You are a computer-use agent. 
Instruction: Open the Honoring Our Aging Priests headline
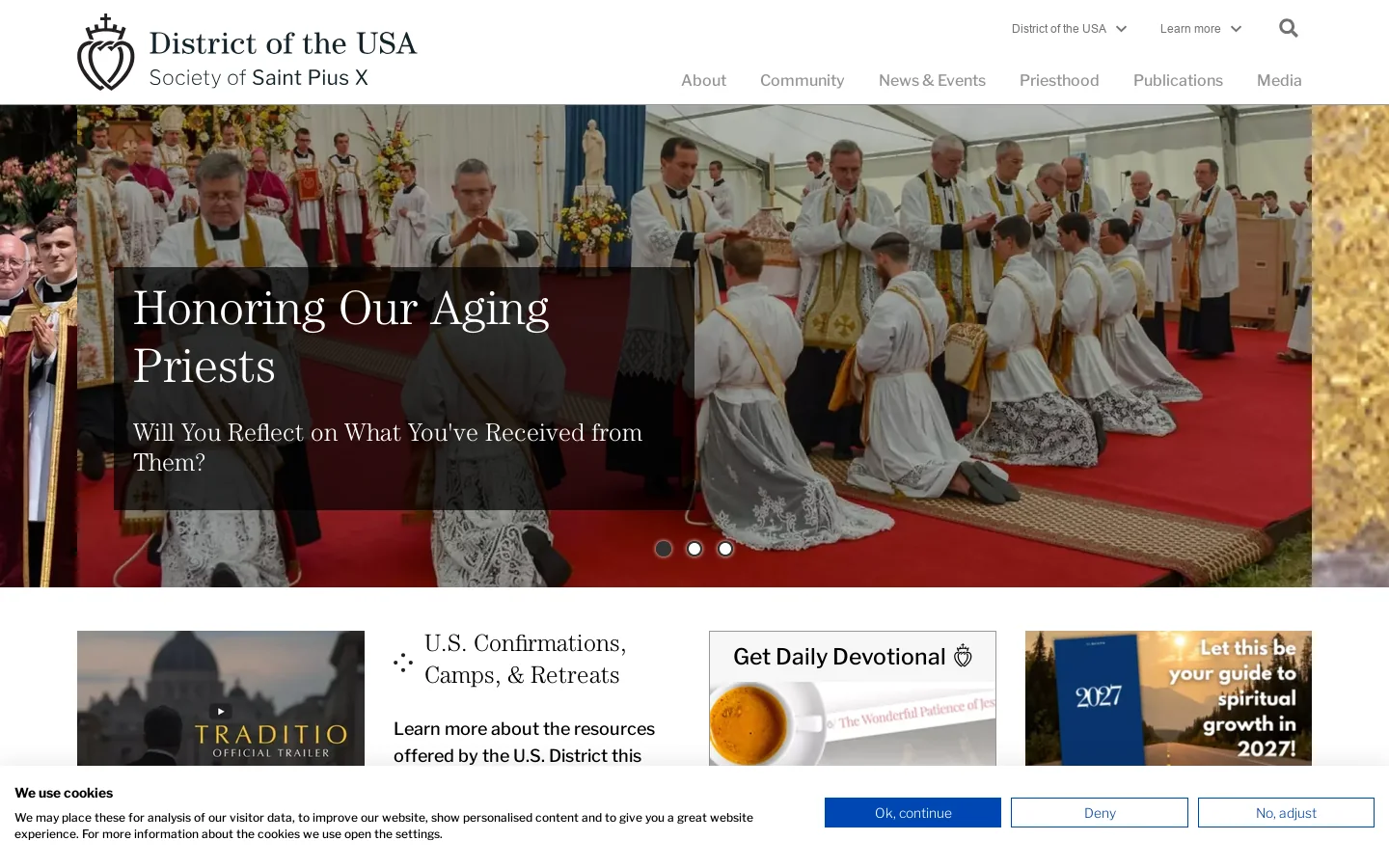pyautogui.click(x=340, y=337)
